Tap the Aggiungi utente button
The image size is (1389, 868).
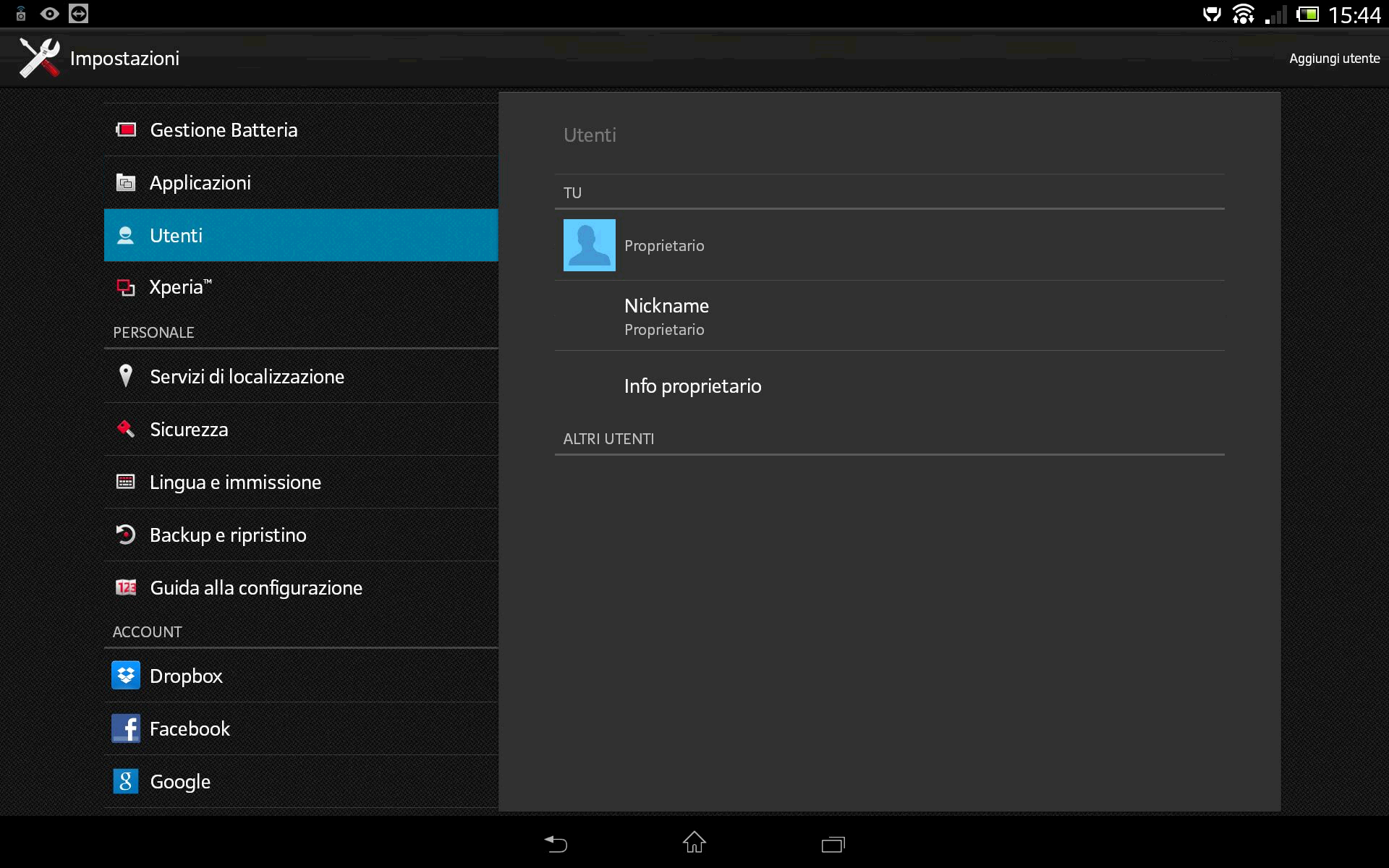click(x=1335, y=59)
